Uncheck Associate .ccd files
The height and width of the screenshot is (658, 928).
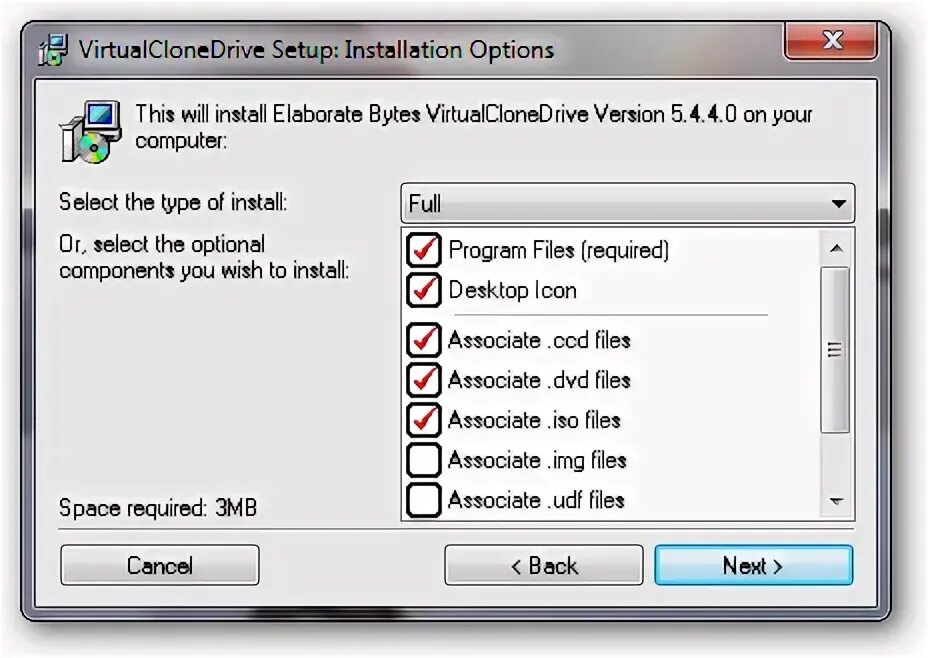pyautogui.click(x=423, y=340)
